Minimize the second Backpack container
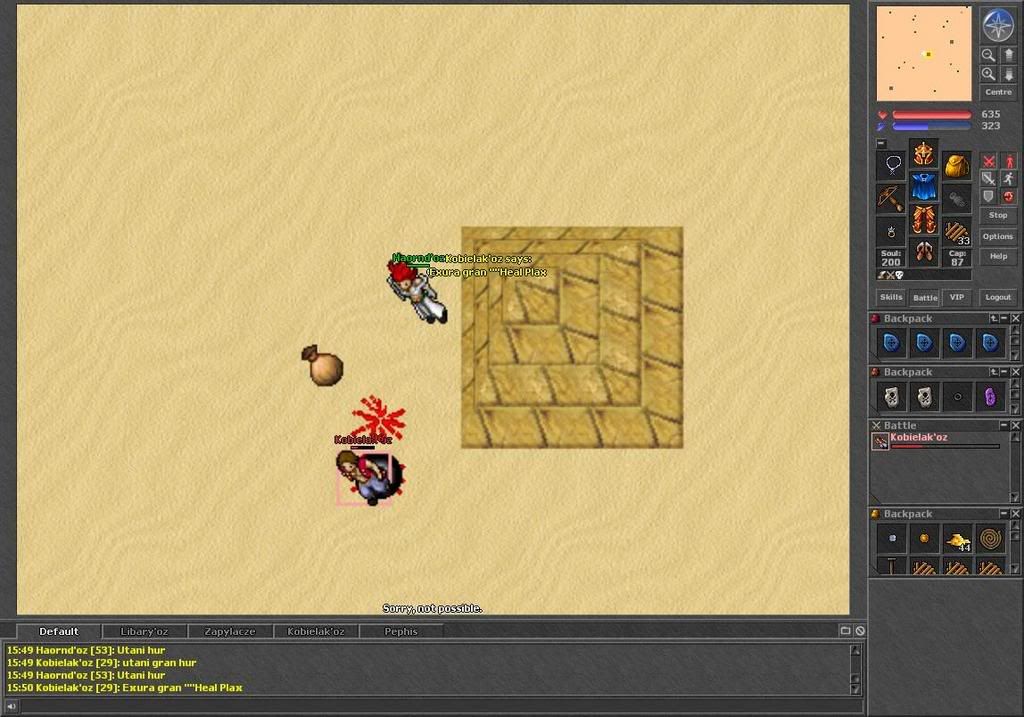Image resolution: width=1024 pixels, height=717 pixels. coord(1004,372)
